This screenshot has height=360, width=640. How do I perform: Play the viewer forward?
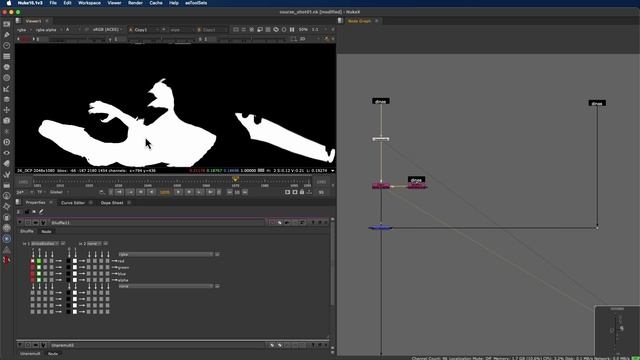pos(178,192)
